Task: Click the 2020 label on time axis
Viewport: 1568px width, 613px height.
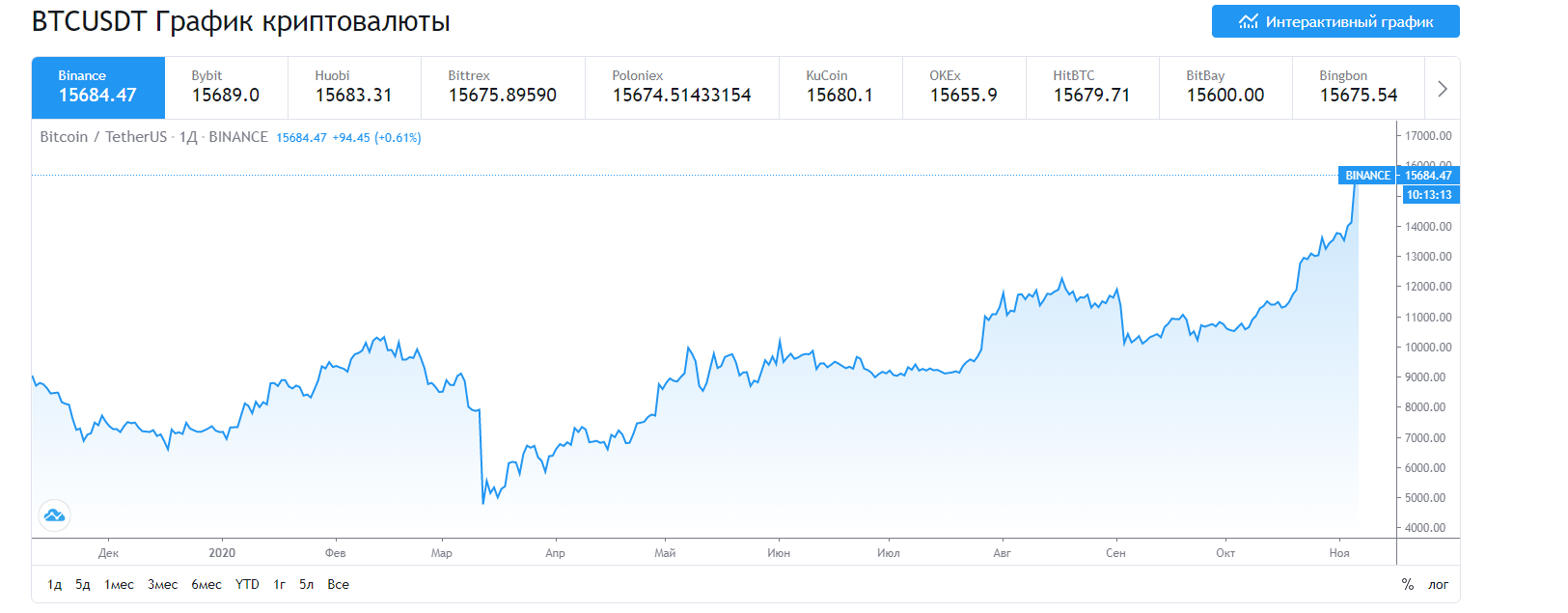Action: (x=222, y=553)
